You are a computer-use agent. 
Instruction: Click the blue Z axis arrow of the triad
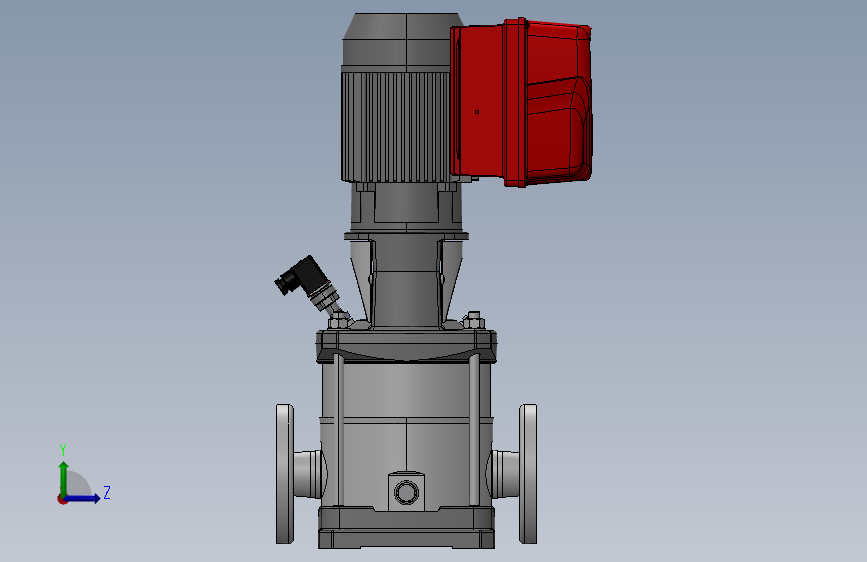(83, 498)
